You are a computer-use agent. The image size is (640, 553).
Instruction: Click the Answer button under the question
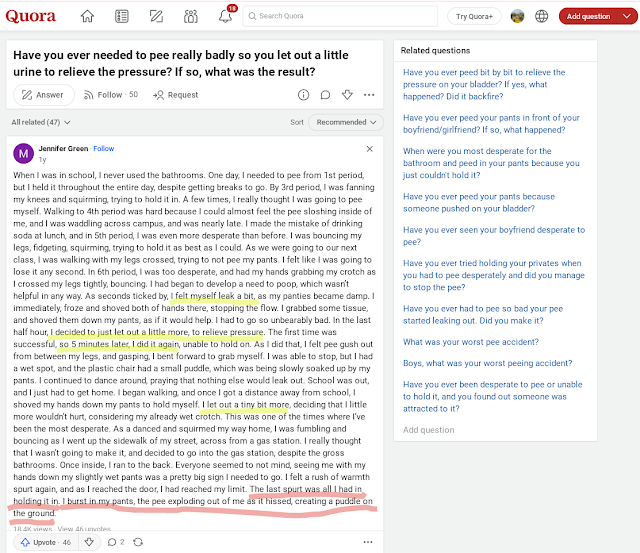click(44, 95)
